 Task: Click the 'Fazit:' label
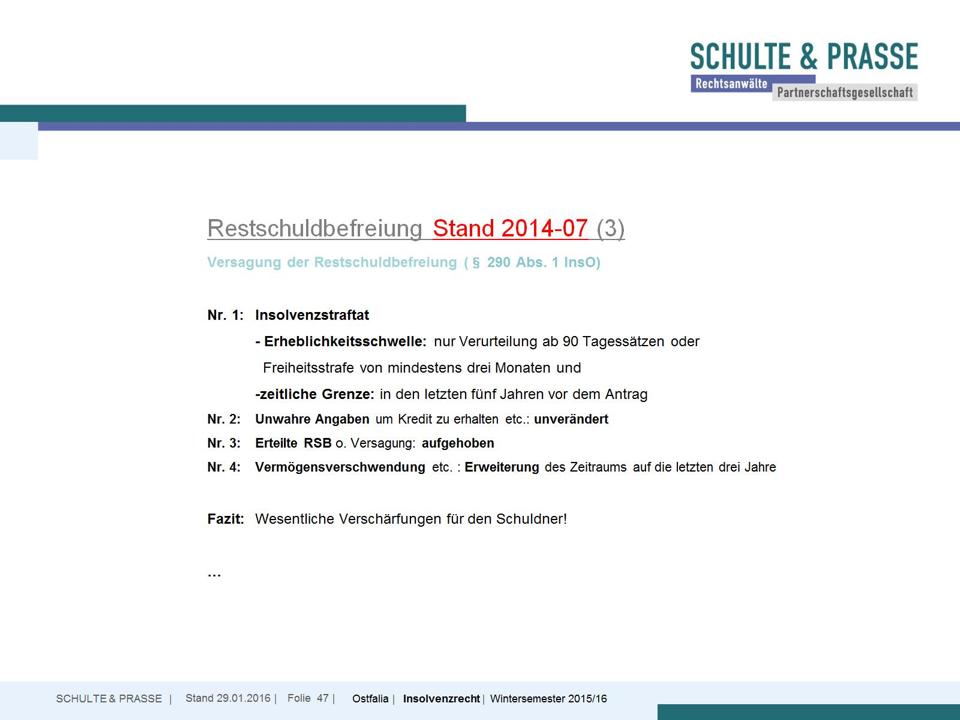(x=226, y=519)
